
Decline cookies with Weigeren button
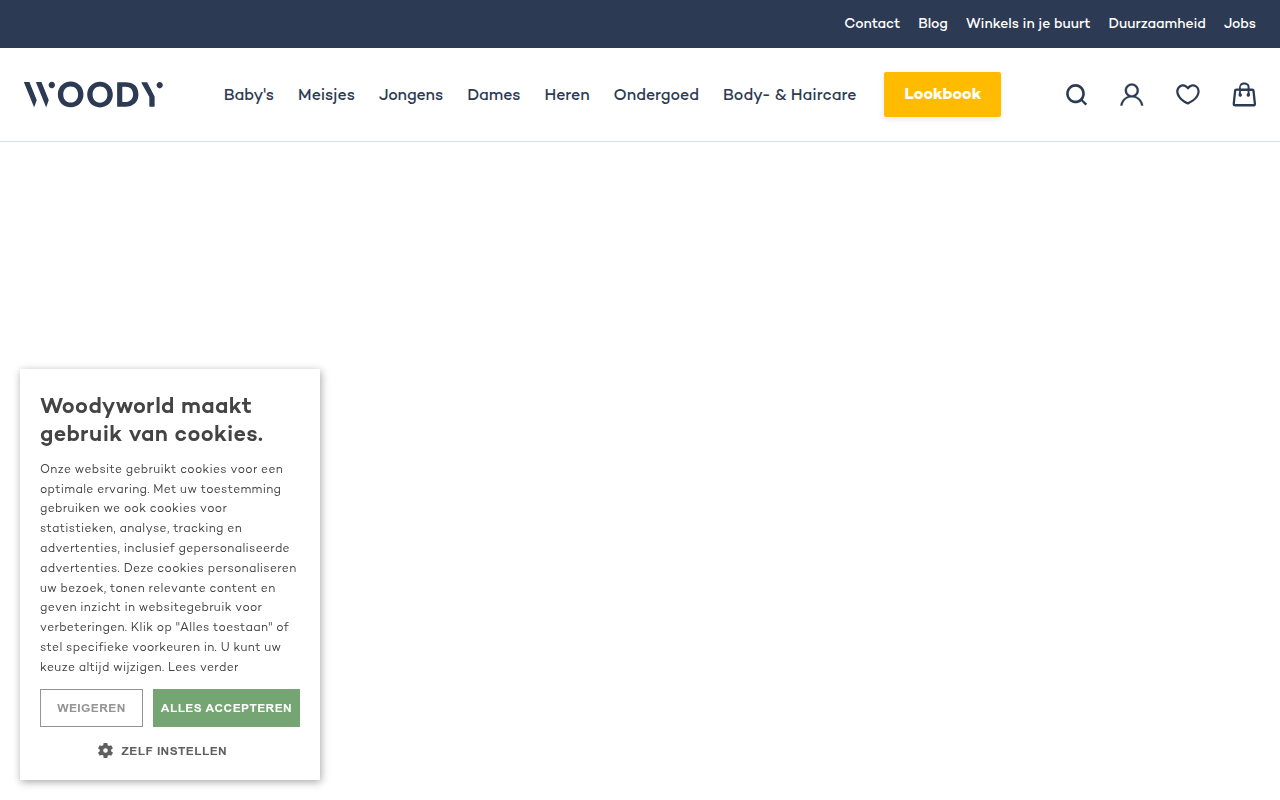point(91,708)
